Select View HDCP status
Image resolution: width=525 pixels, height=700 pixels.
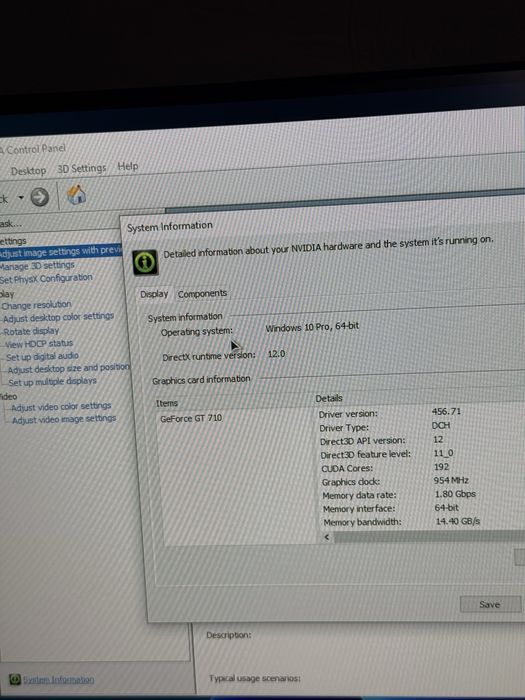pos(39,344)
